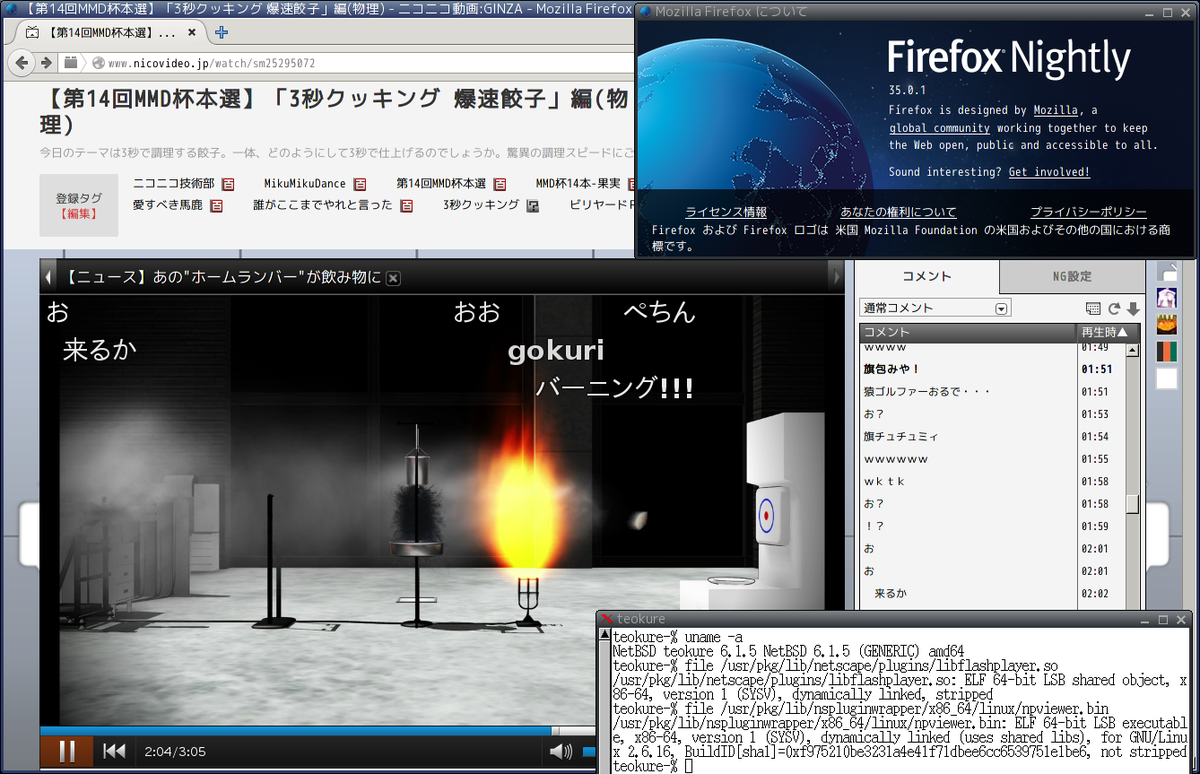This screenshot has height=774, width=1200.
Task: Go forward with Firefox forward arrow
Action: [x=46, y=62]
